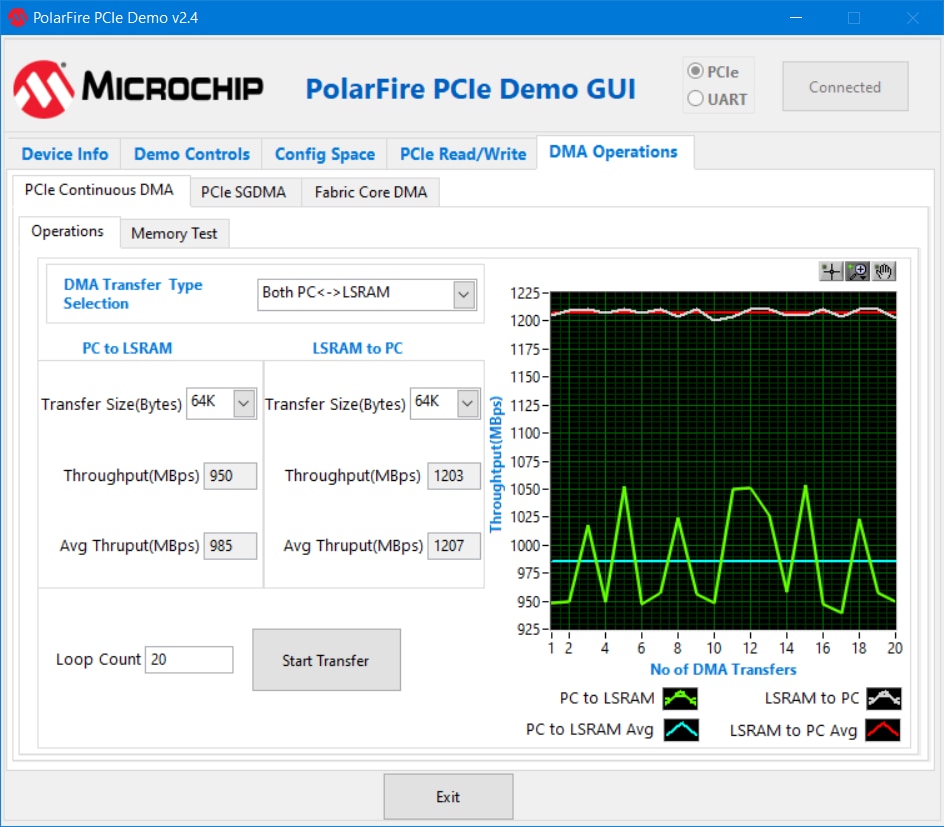Click the Microchip logo
Screen dimensions: 944x827
(138, 88)
